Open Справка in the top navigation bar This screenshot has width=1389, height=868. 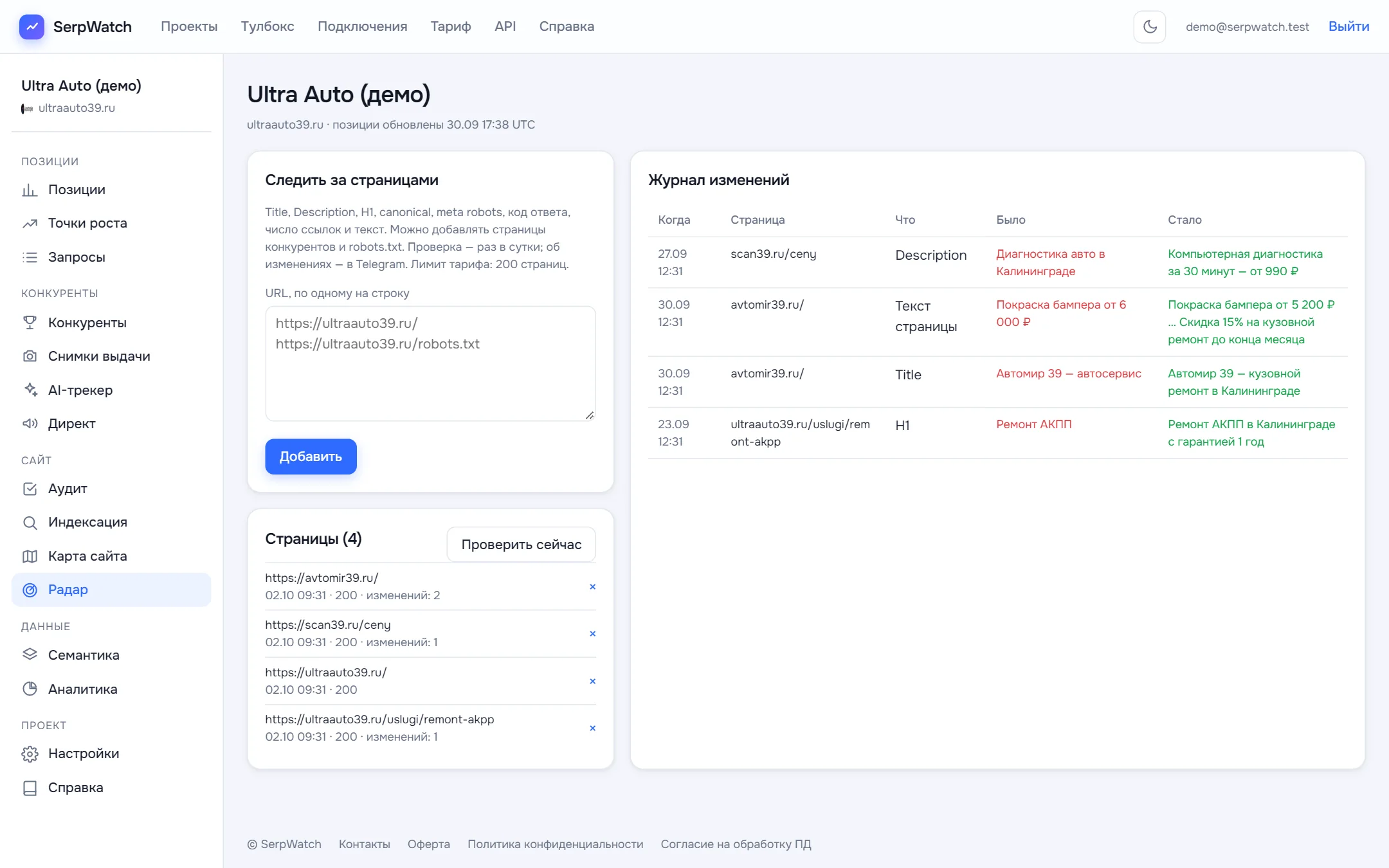[567, 26]
